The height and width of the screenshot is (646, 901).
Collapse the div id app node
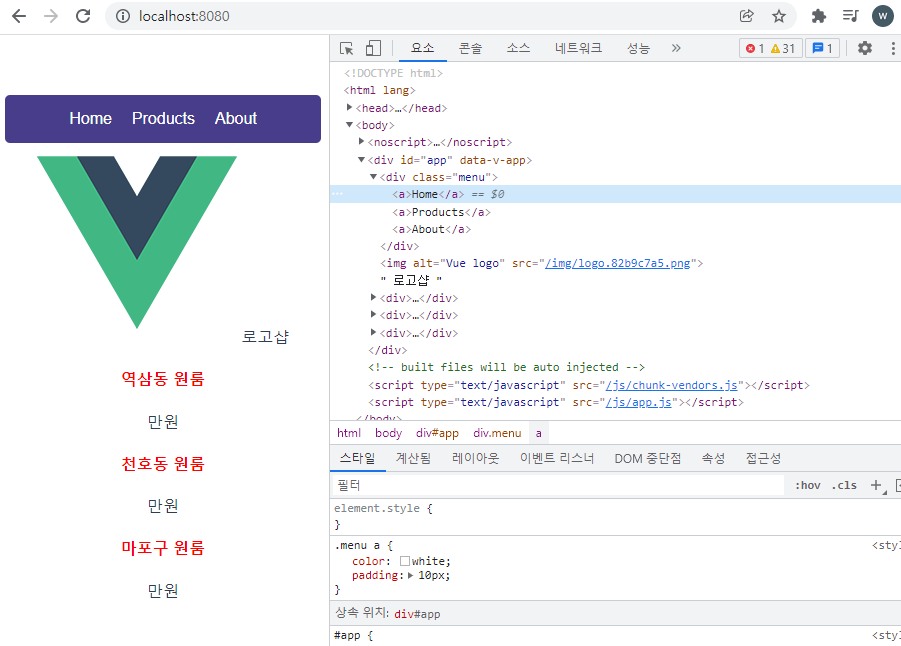coord(361,160)
